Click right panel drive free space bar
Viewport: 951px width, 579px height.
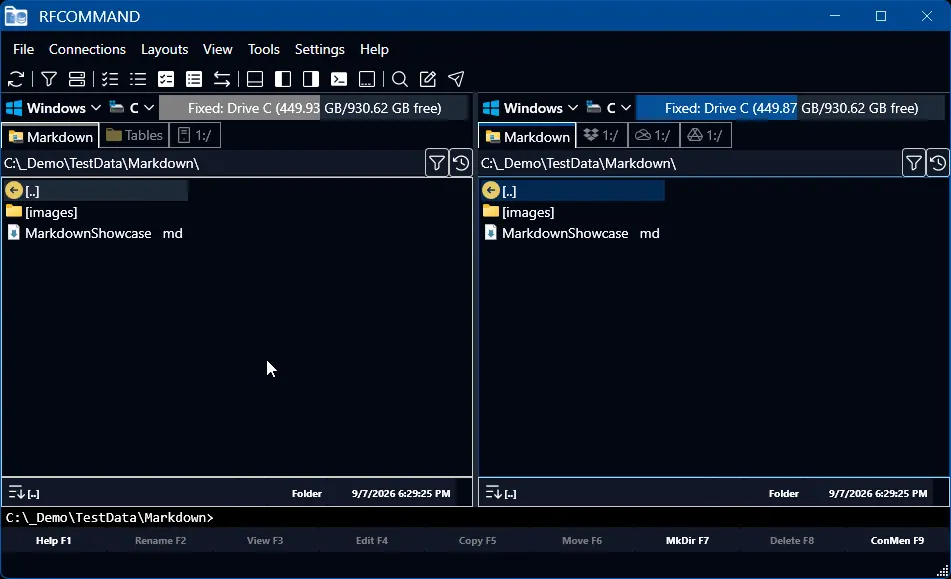click(x=791, y=108)
